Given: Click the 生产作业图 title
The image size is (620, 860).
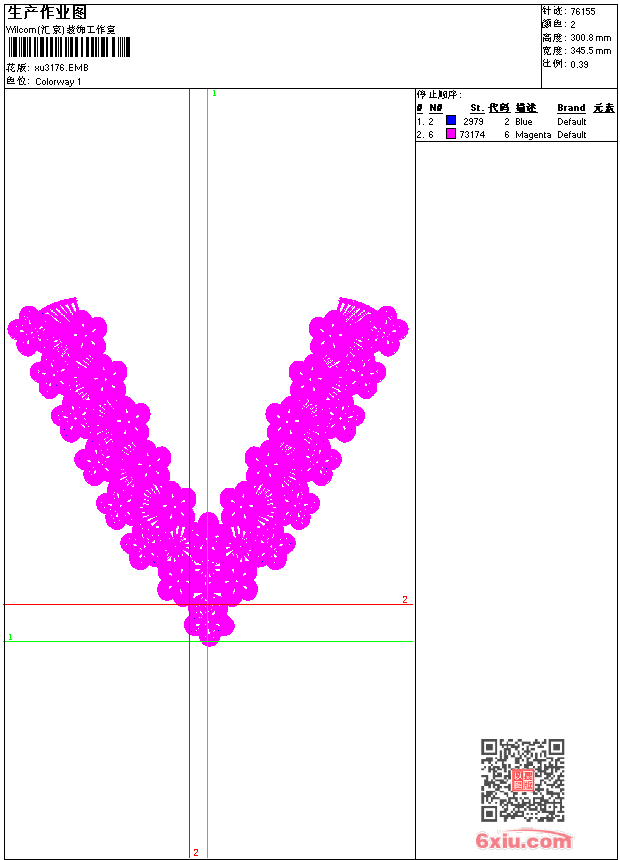Looking at the screenshot, I should (47, 13).
